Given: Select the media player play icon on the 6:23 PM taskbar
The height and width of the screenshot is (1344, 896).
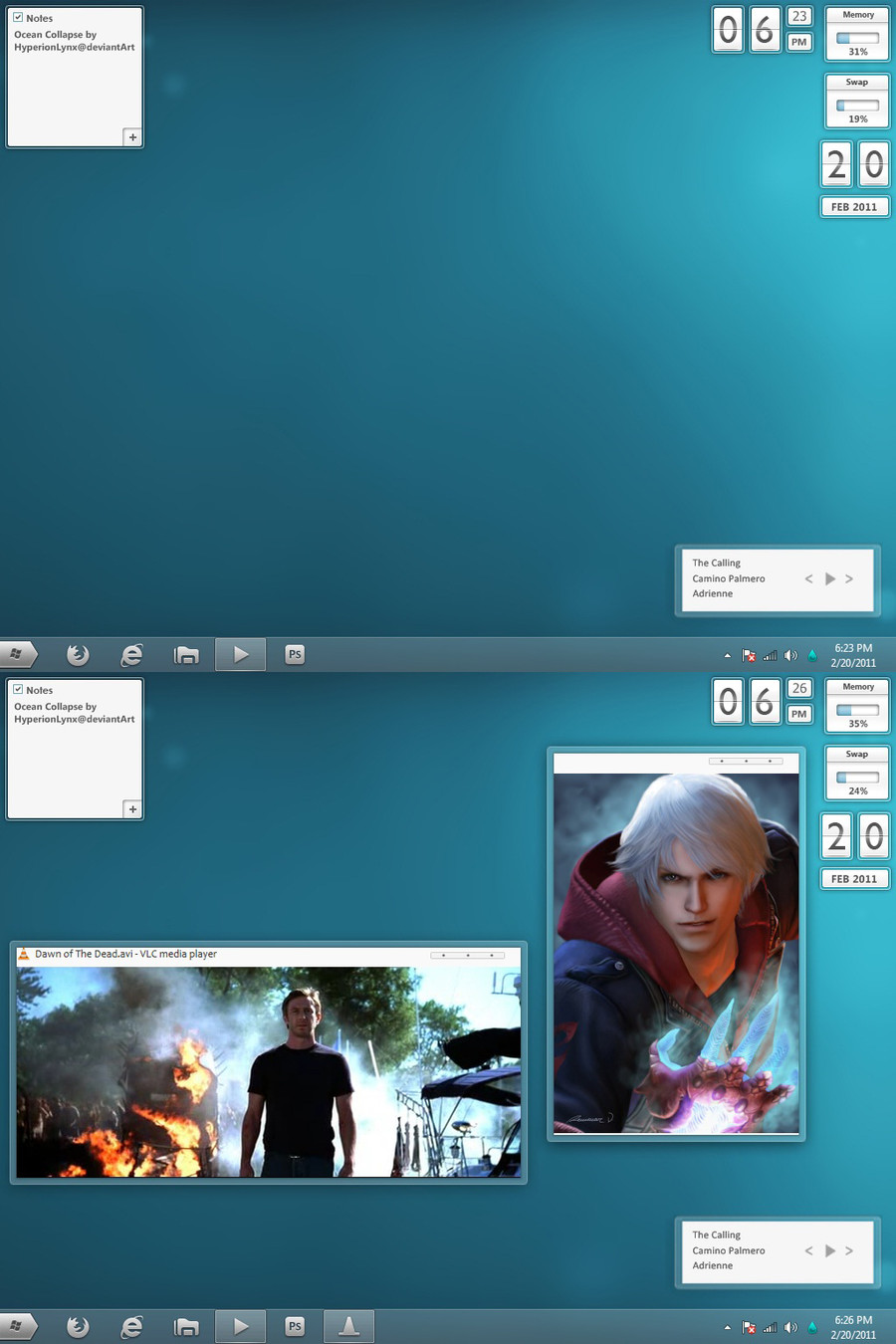Looking at the screenshot, I should (240, 654).
